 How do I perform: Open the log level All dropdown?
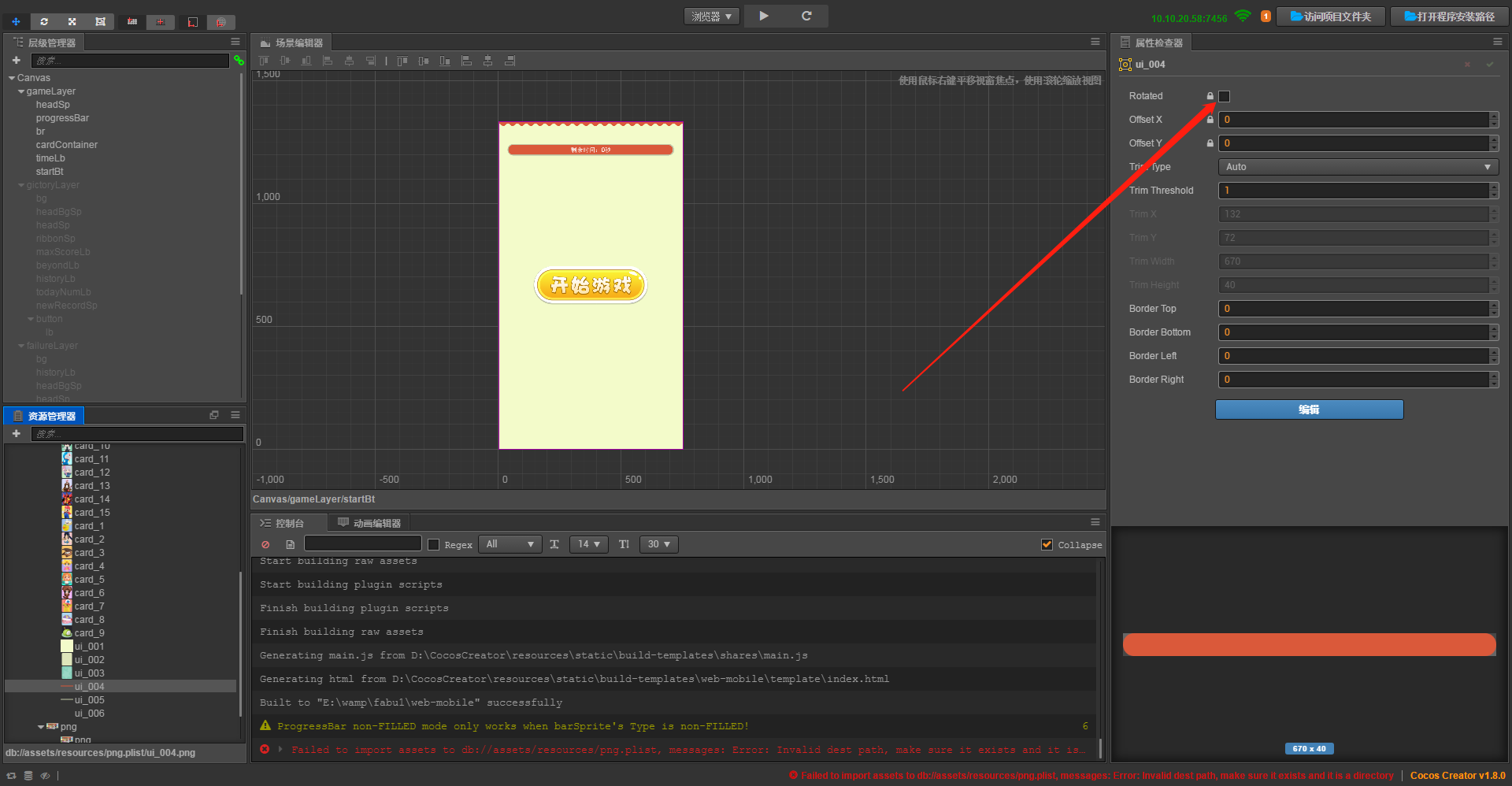510,544
